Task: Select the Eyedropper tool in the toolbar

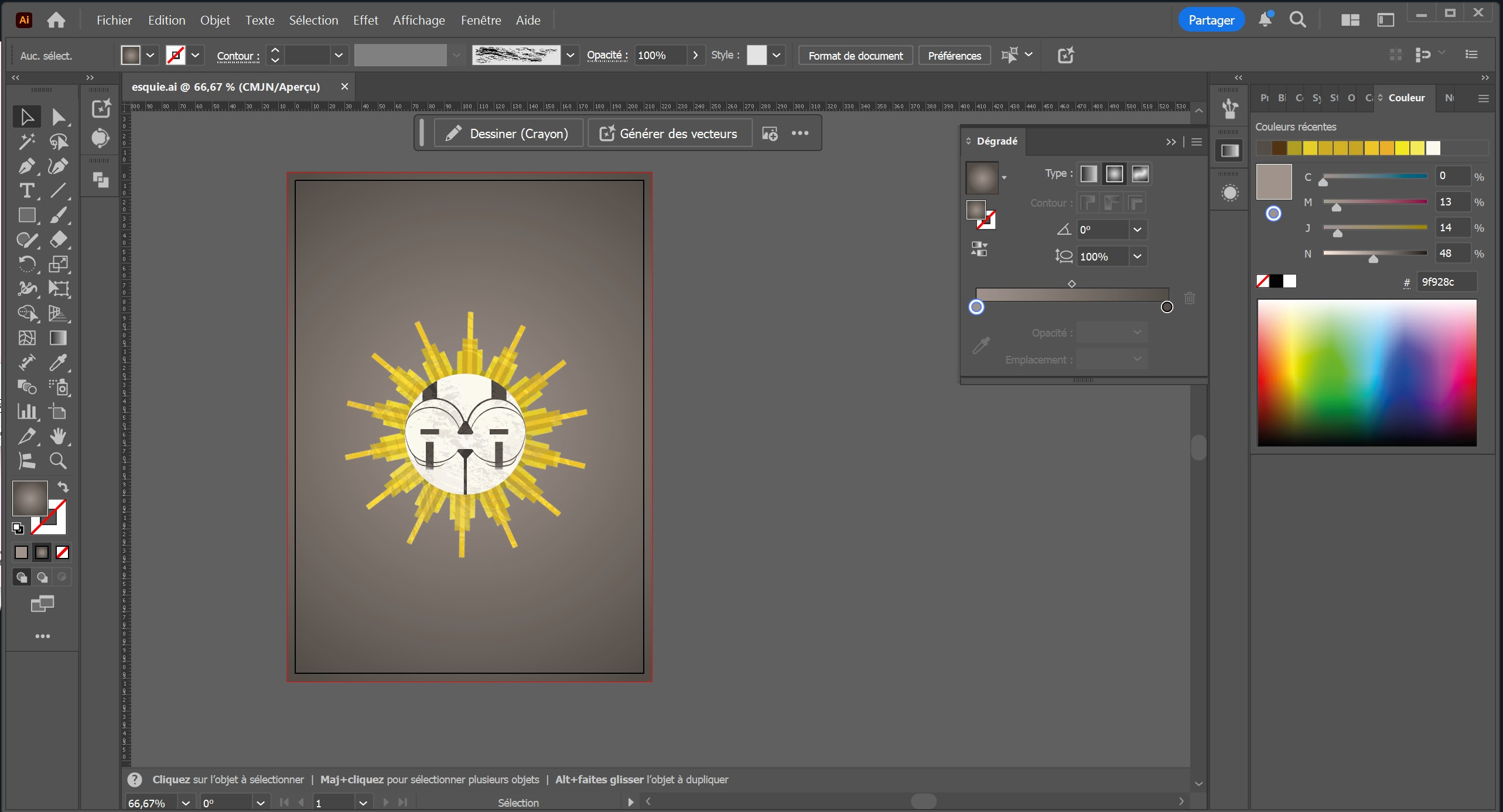Action: click(x=57, y=363)
